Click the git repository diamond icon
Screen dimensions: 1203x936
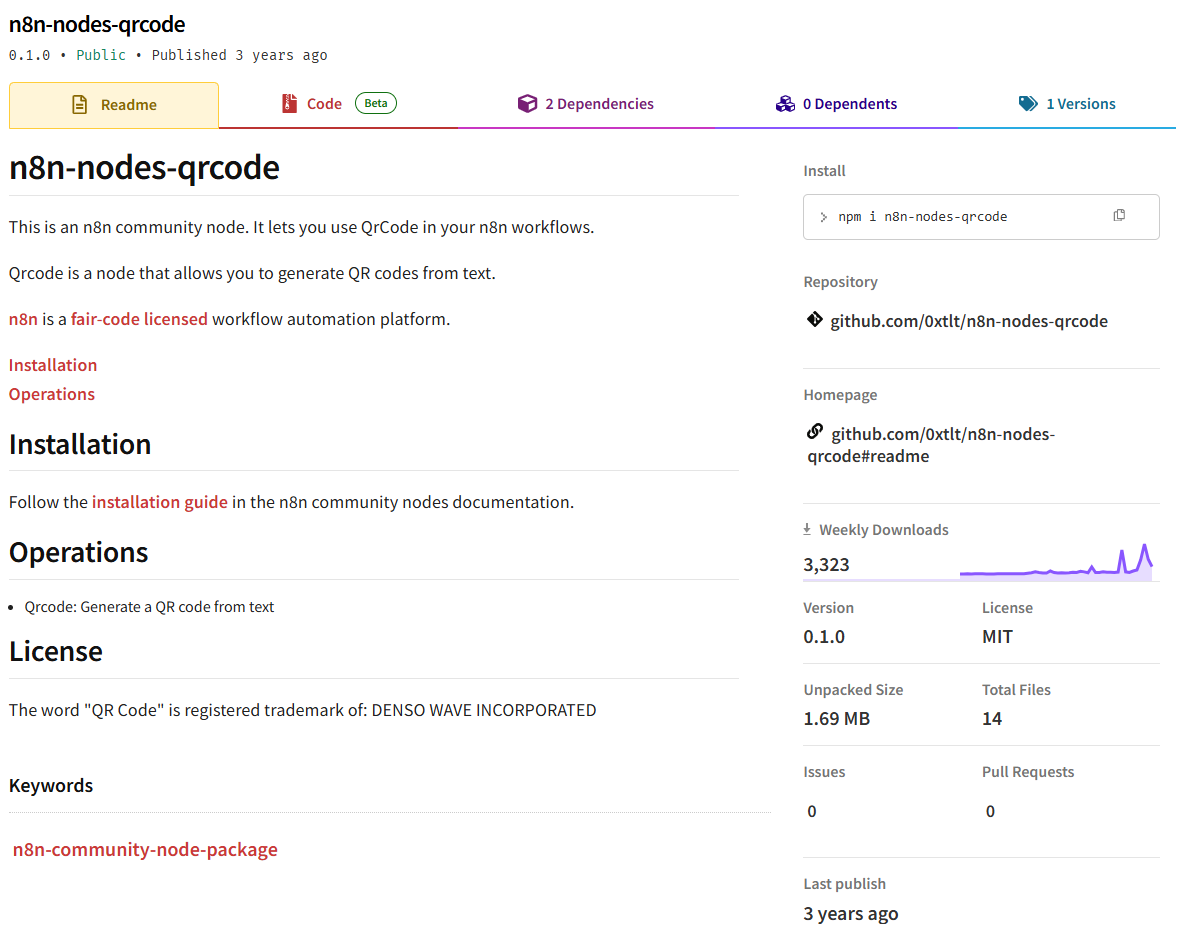point(814,320)
